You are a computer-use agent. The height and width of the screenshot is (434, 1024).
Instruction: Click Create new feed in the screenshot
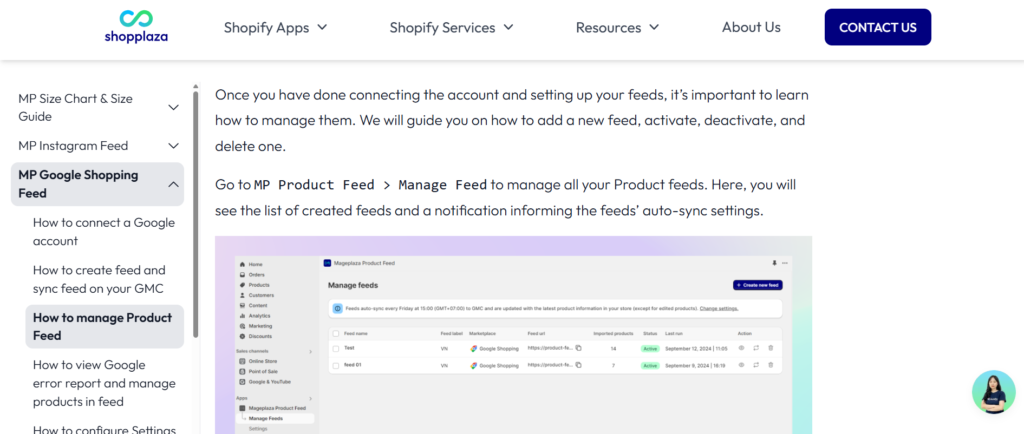pyautogui.click(x=758, y=285)
